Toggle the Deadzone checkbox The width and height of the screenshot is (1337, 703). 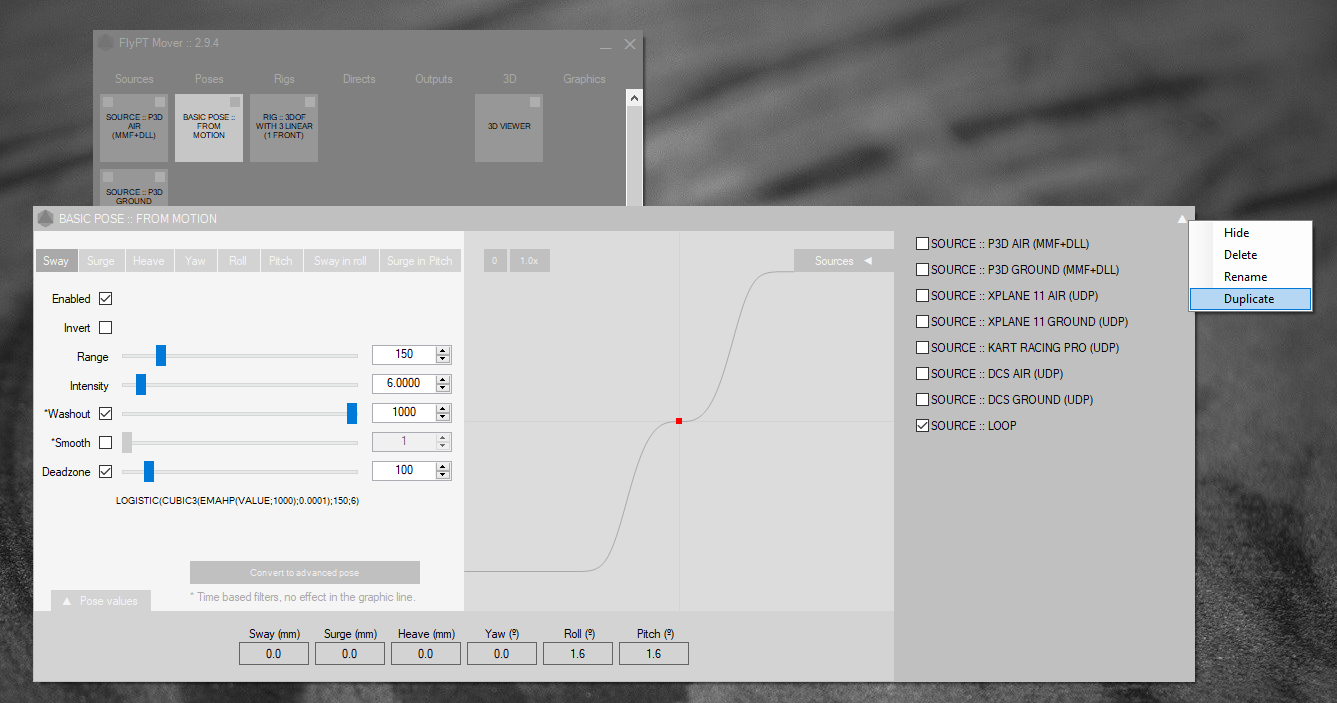tap(106, 472)
